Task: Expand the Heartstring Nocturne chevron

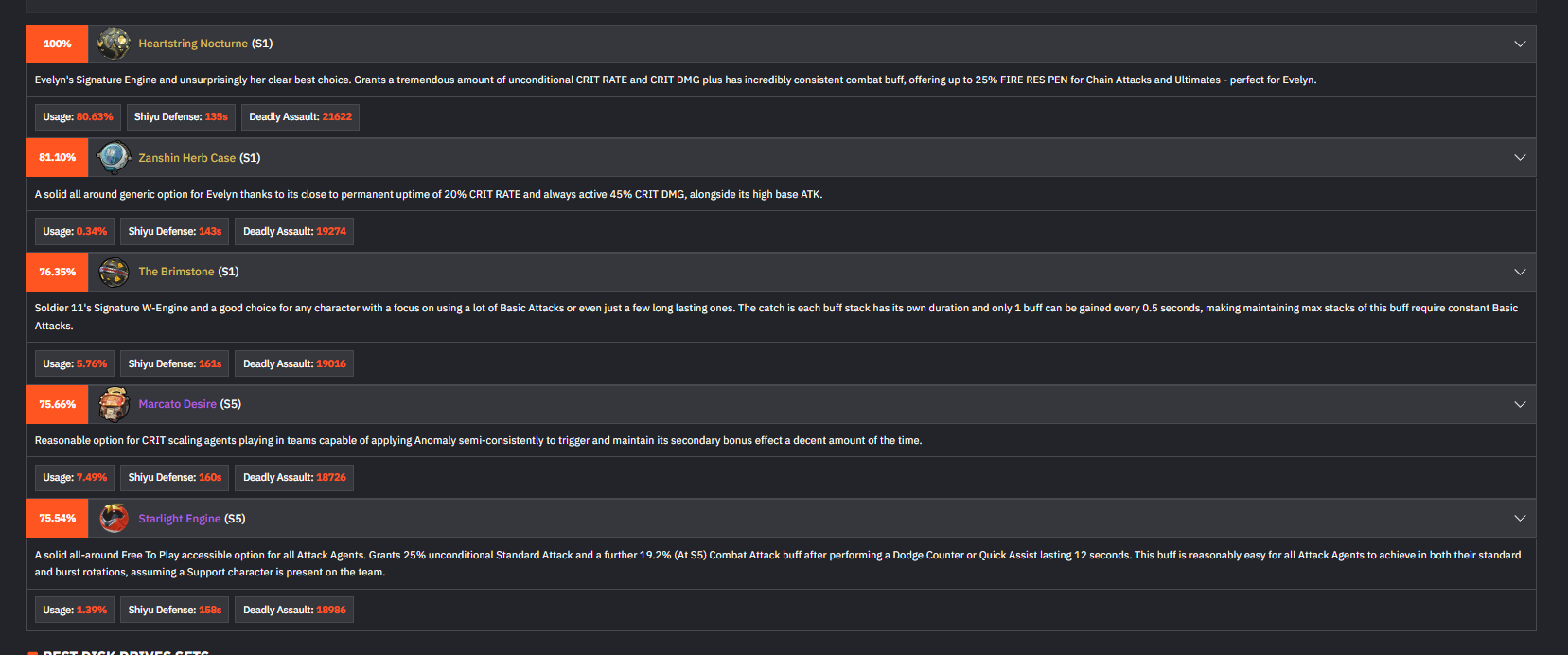Action: coord(1520,44)
